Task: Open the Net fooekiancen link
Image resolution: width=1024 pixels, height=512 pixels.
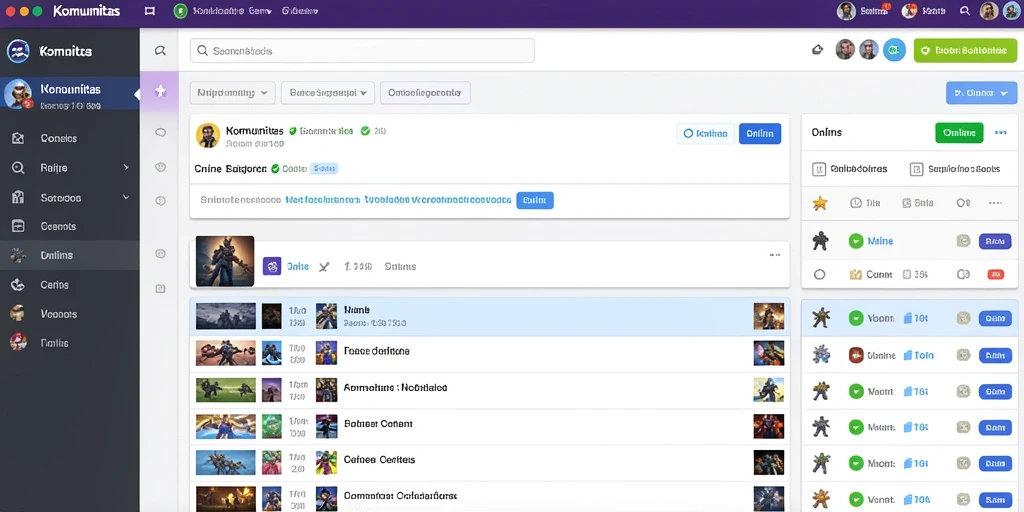Action: click(x=323, y=200)
